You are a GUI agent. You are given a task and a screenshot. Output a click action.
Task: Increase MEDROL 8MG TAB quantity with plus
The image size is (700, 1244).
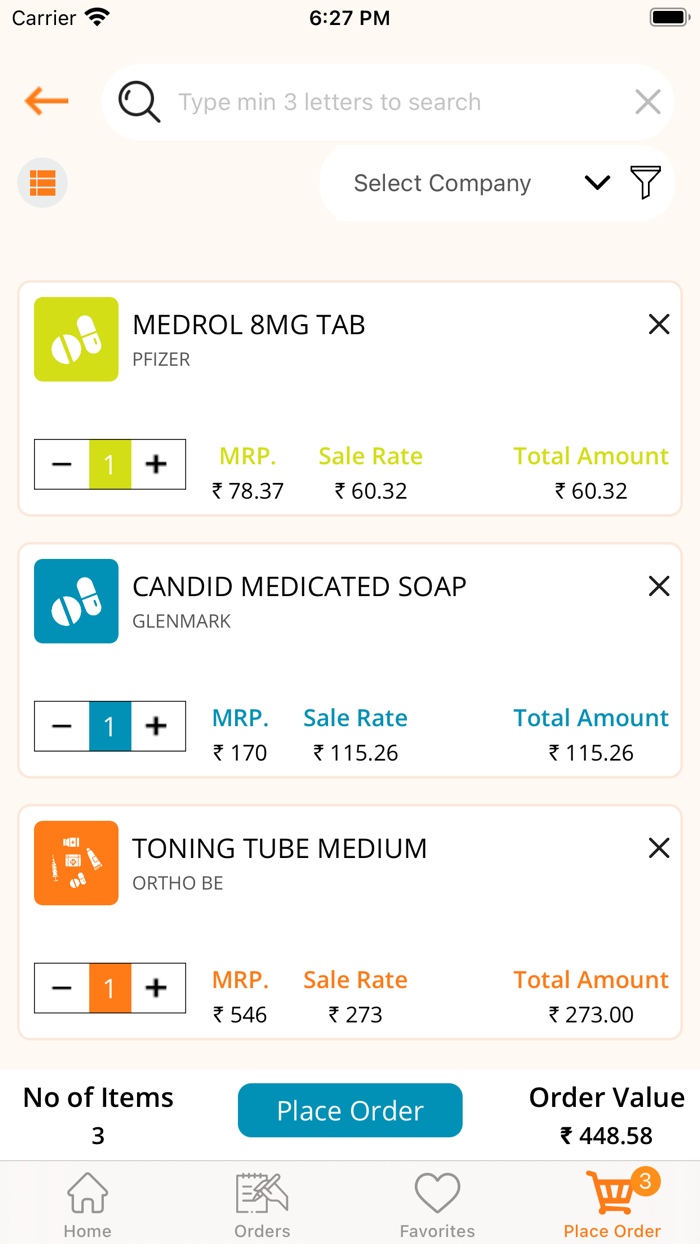[x=157, y=464]
